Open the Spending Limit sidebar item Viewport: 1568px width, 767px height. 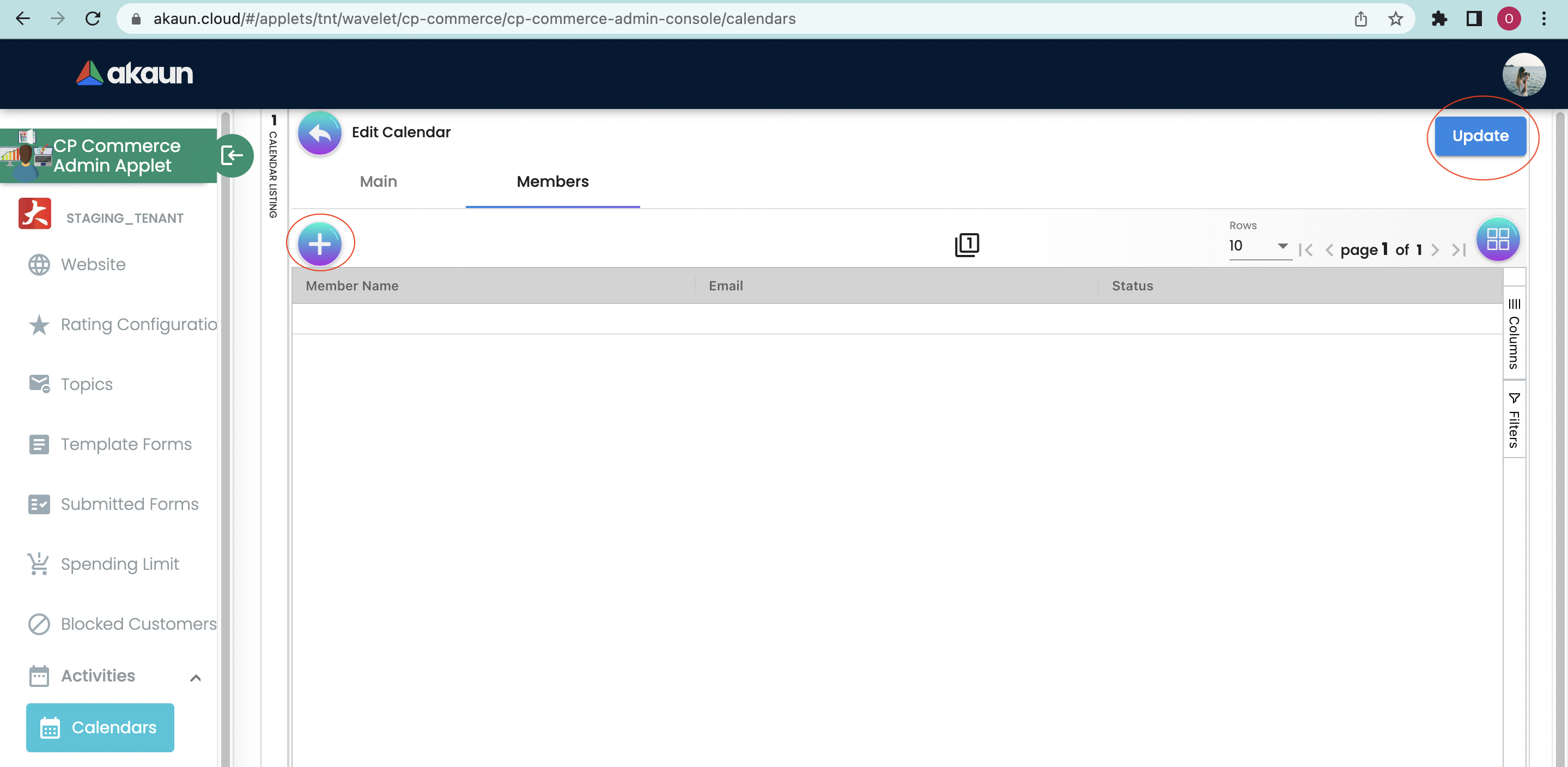tap(120, 564)
